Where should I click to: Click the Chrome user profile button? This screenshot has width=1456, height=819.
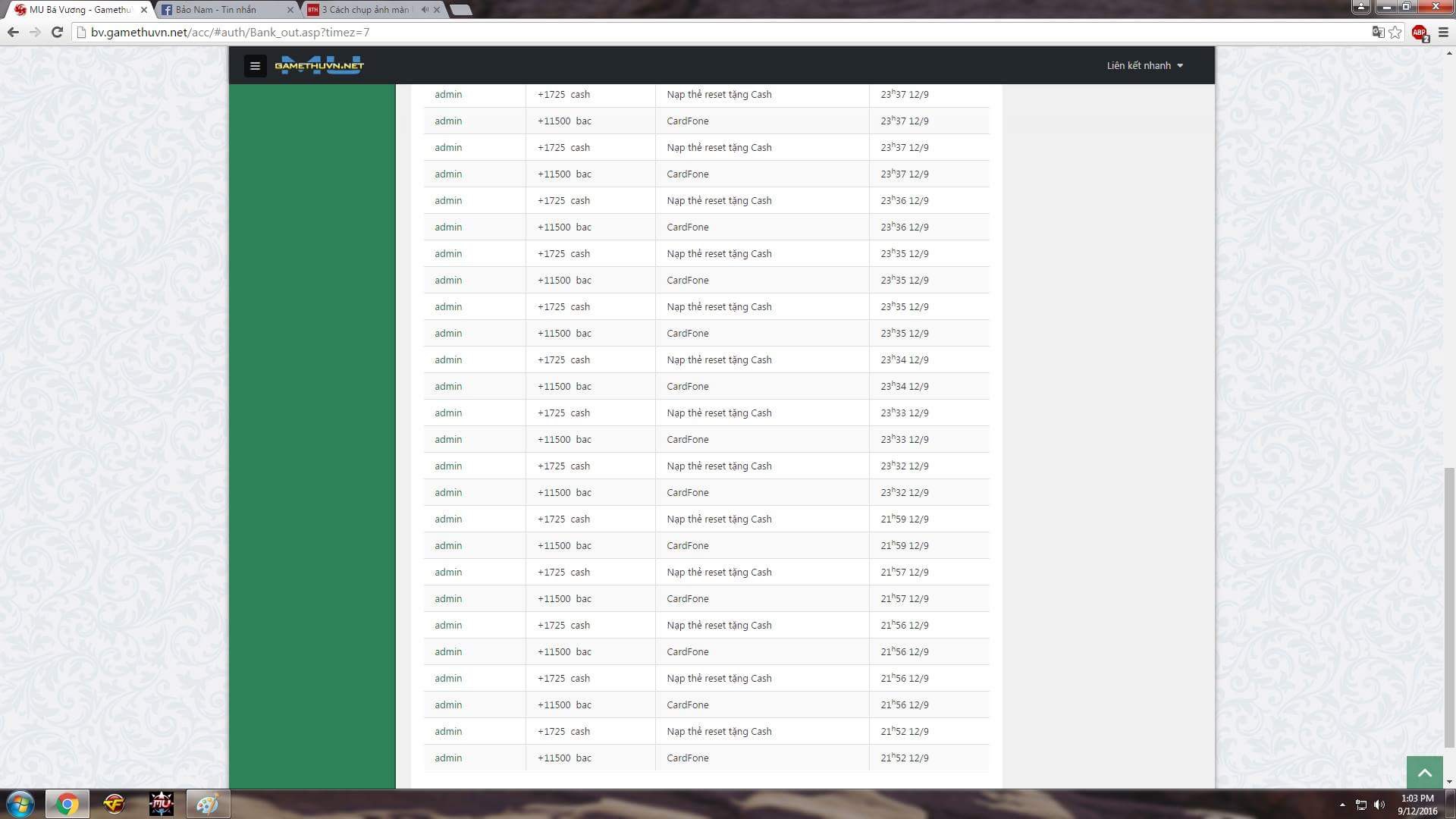(1360, 7)
